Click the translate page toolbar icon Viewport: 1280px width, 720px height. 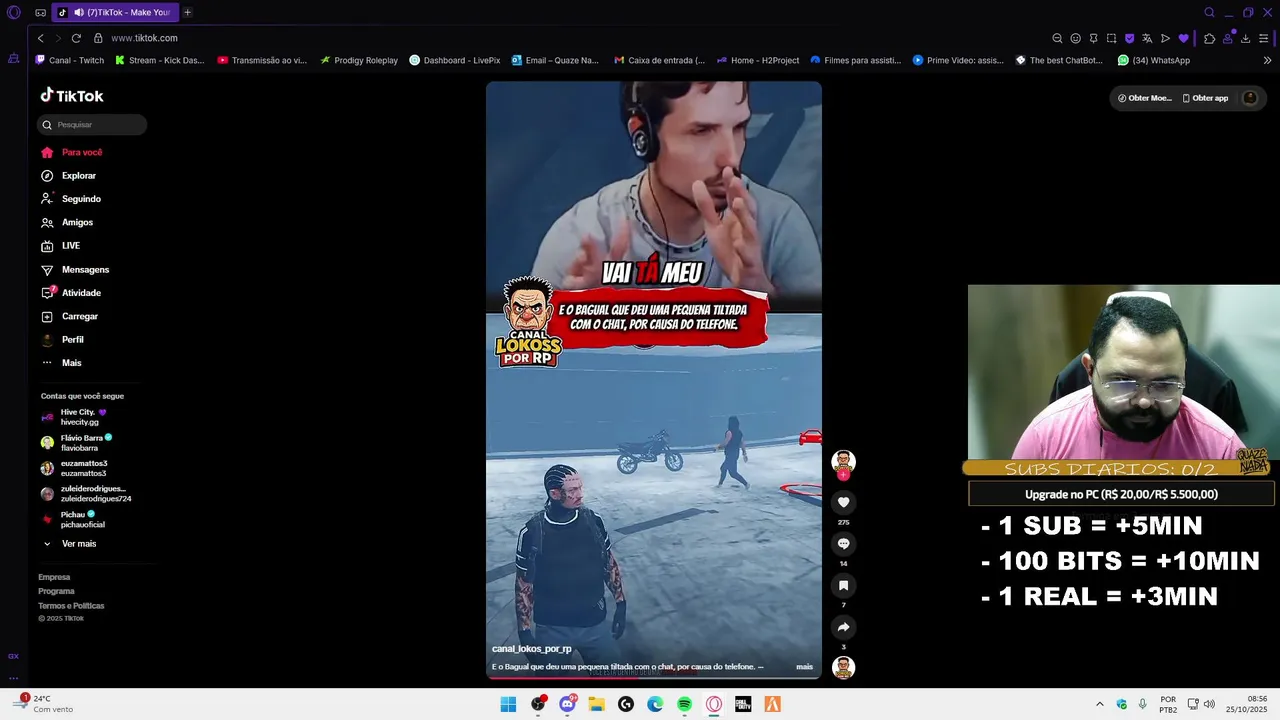pos(1147,38)
